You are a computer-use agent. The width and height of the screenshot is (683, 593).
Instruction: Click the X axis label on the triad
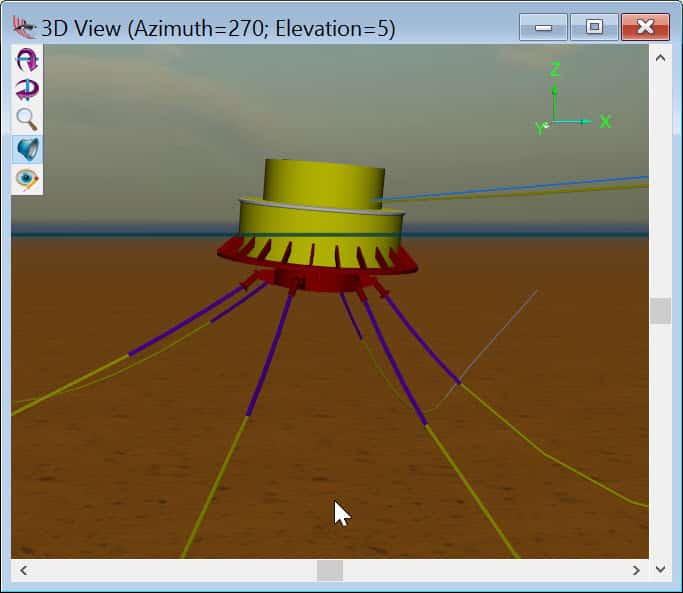[x=605, y=122]
